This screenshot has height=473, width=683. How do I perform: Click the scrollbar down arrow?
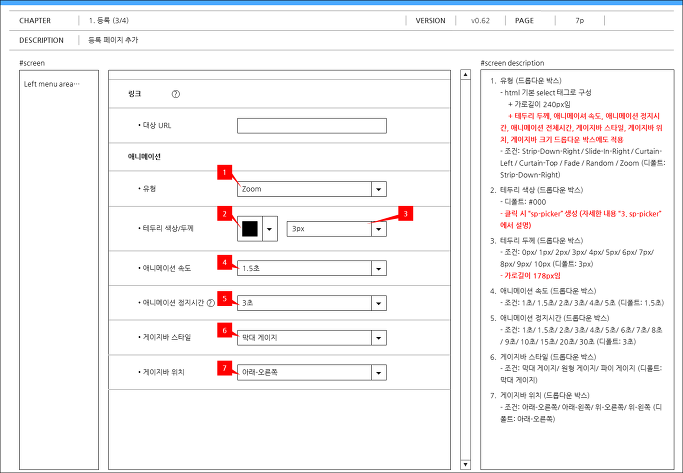(x=465, y=464)
